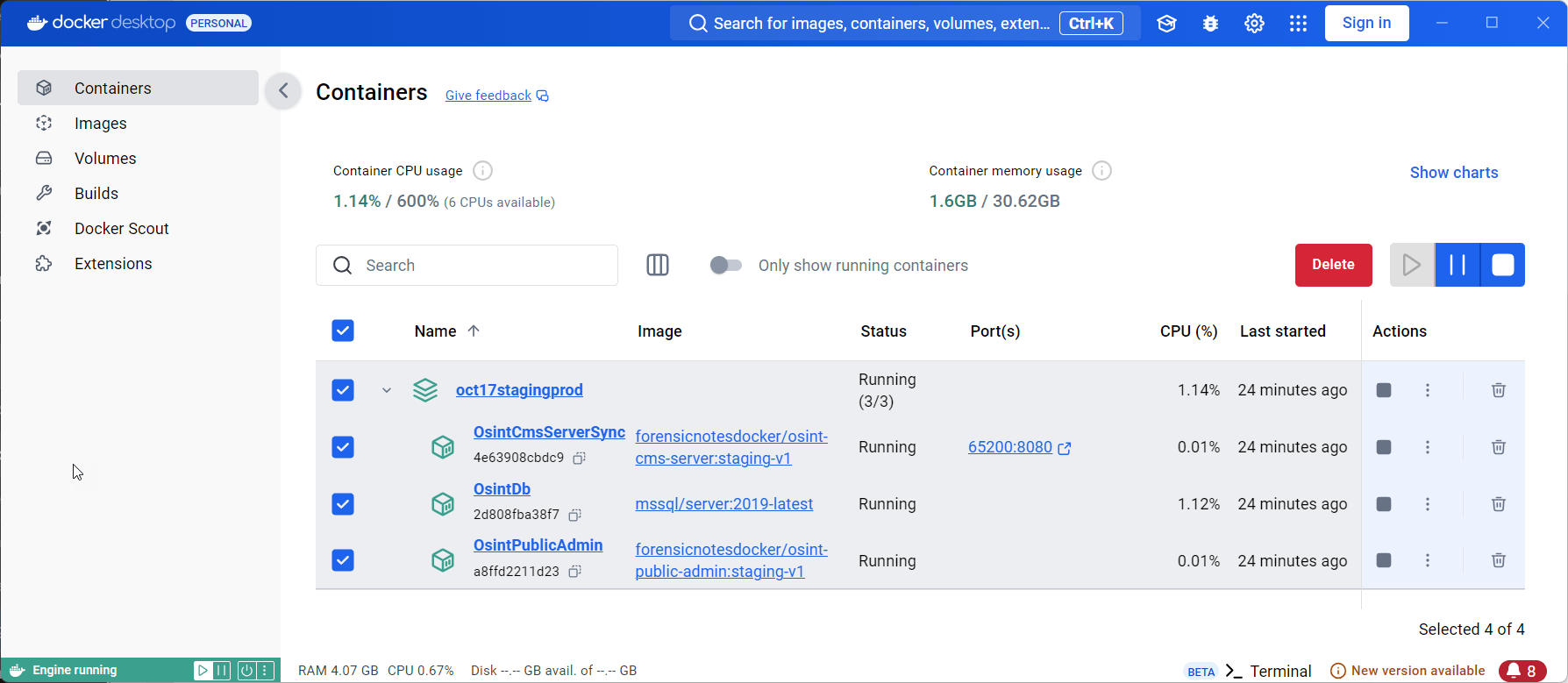Click the engine resume play icon in status bar

tap(203, 671)
